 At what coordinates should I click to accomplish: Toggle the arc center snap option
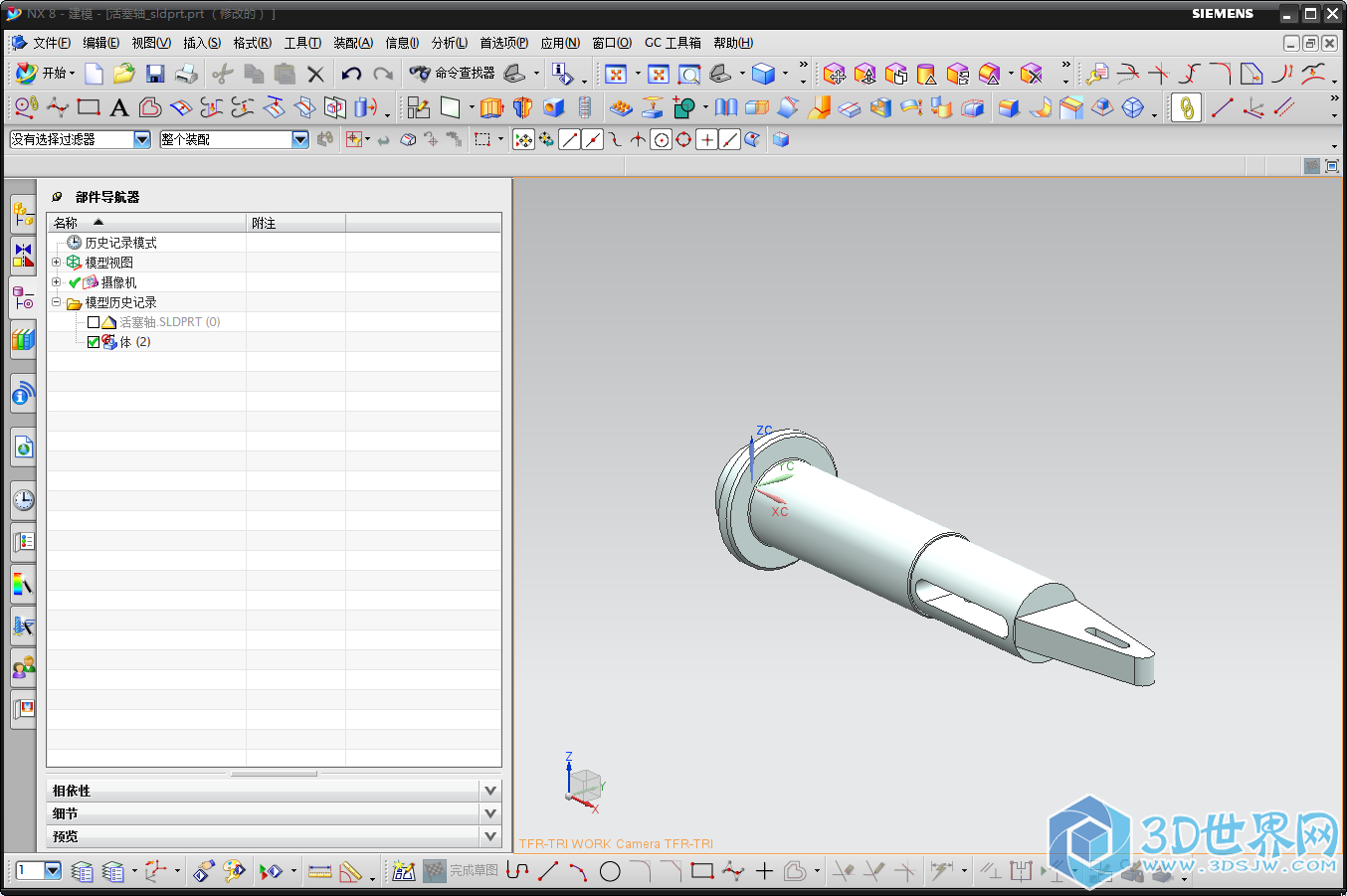pos(662,140)
